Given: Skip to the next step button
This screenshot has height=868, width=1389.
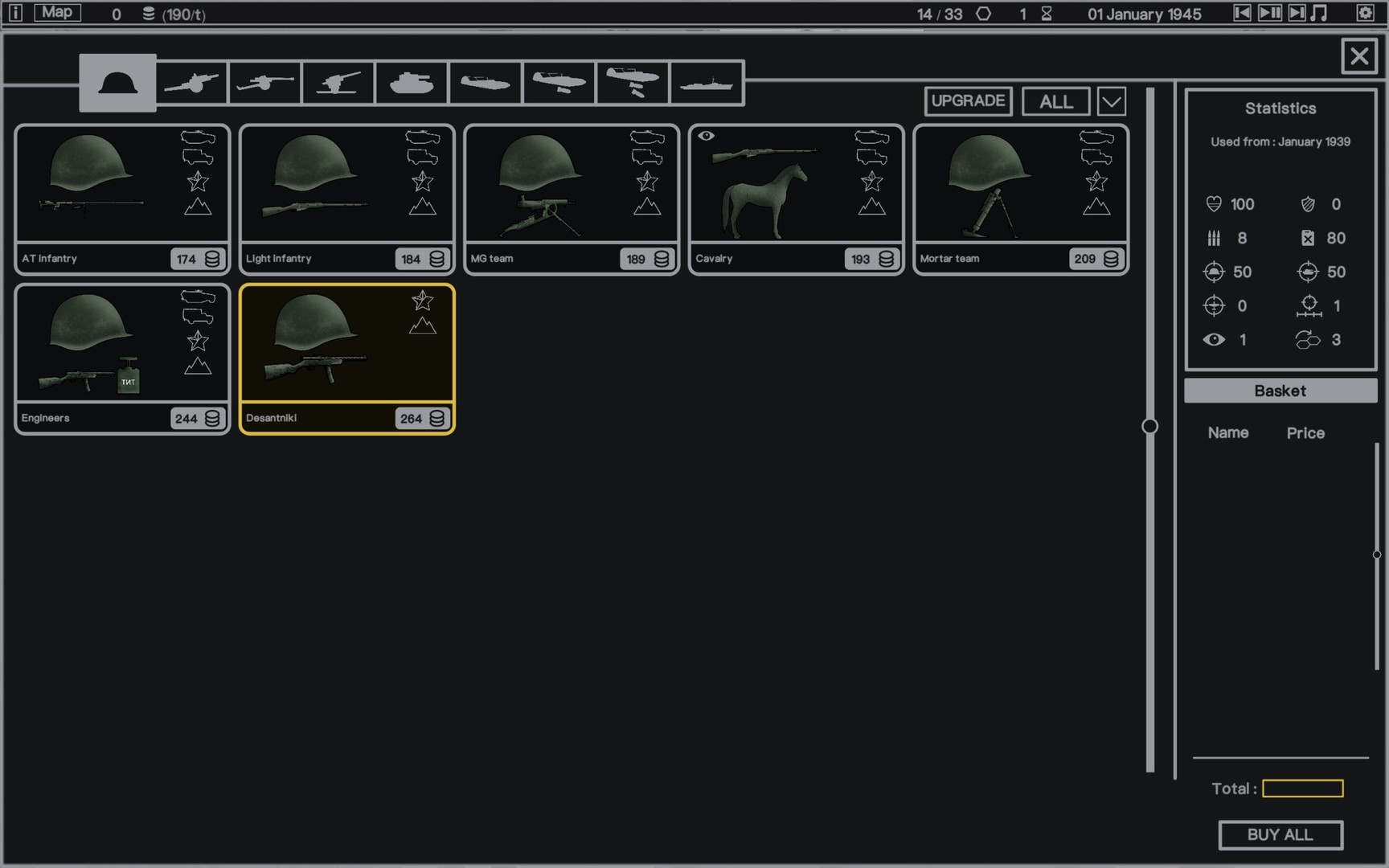Looking at the screenshot, I should 1297,13.
